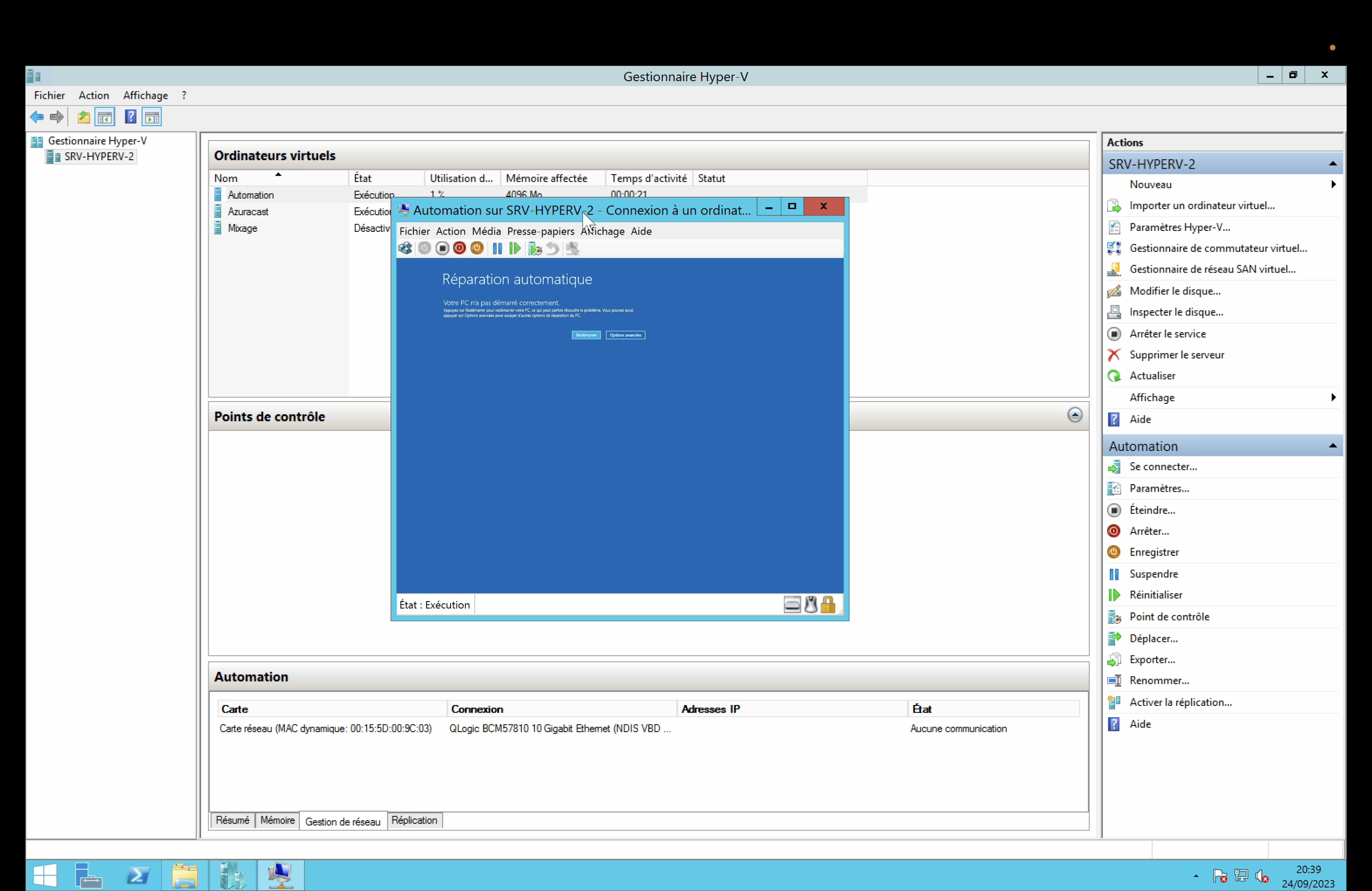Viewport: 1372px width, 891px height.
Task: Click the red Shut Down icon in VM toolbar
Action: [x=460, y=249]
